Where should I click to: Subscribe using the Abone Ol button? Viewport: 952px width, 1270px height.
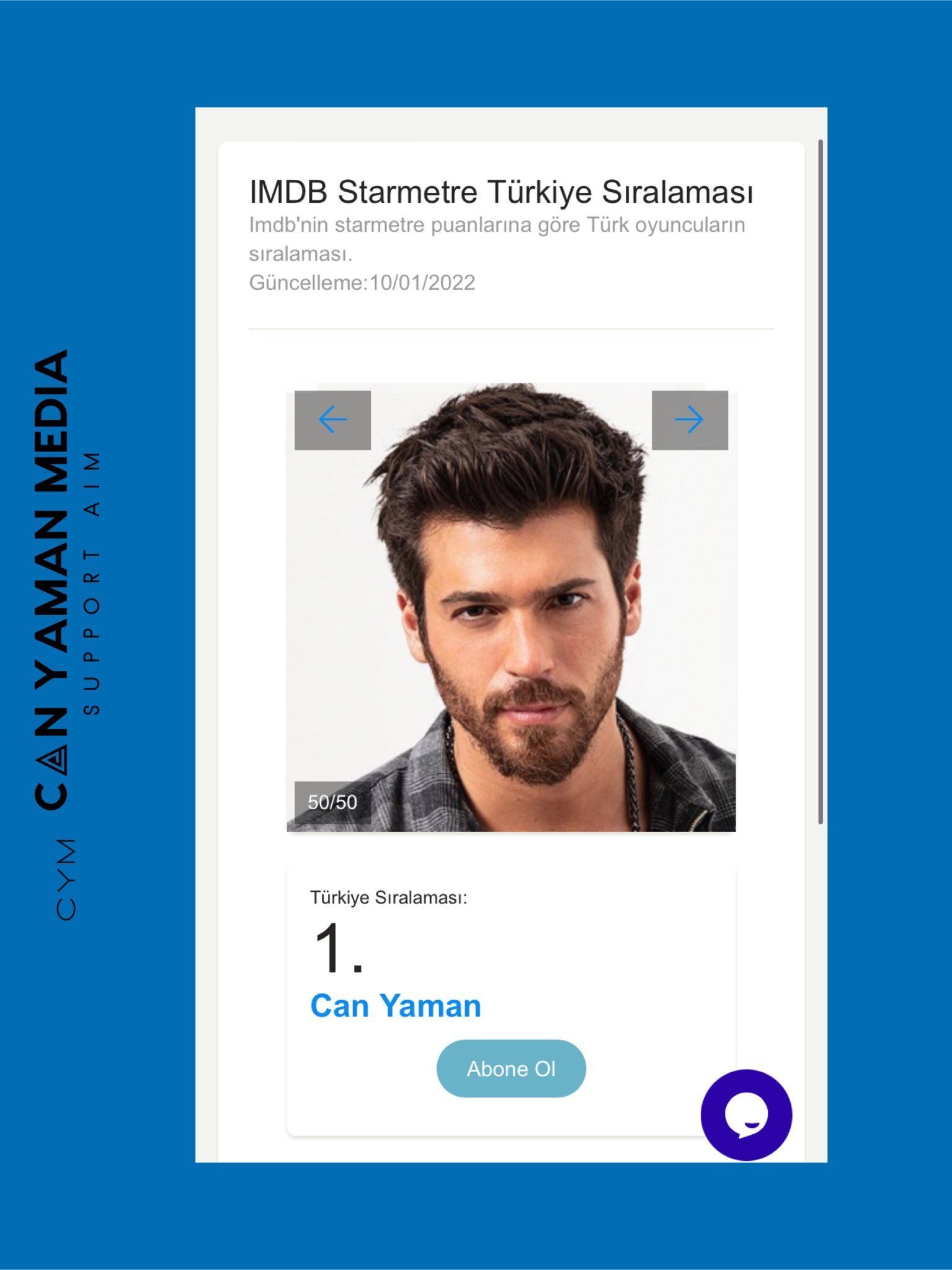click(511, 1069)
